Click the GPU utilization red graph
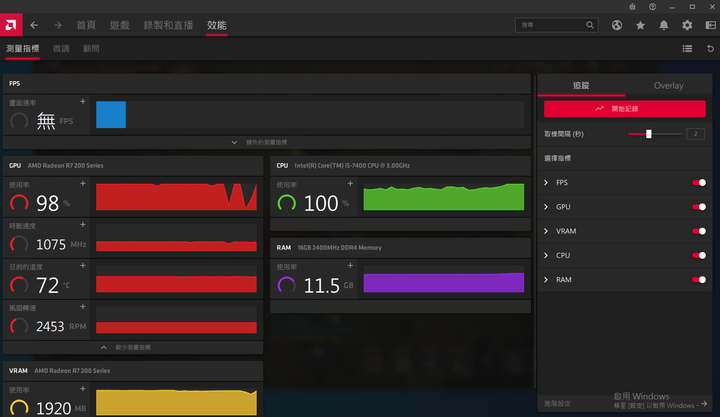 (x=176, y=197)
